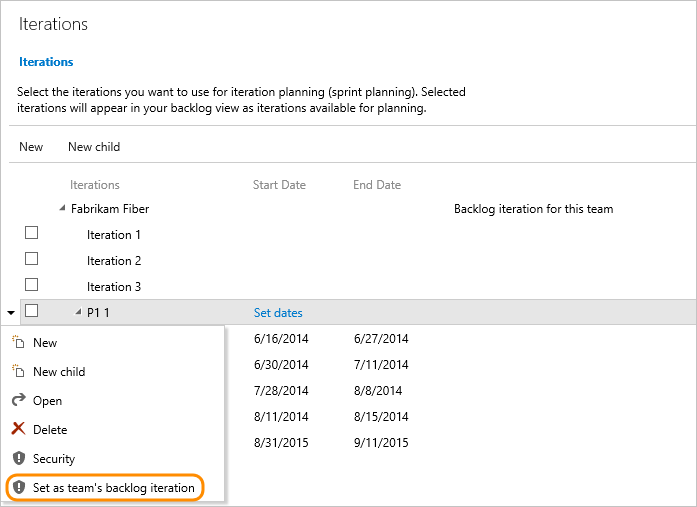The image size is (697, 507).
Task: Choose New from the context menu
Action: pyautogui.click(x=112, y=343)
